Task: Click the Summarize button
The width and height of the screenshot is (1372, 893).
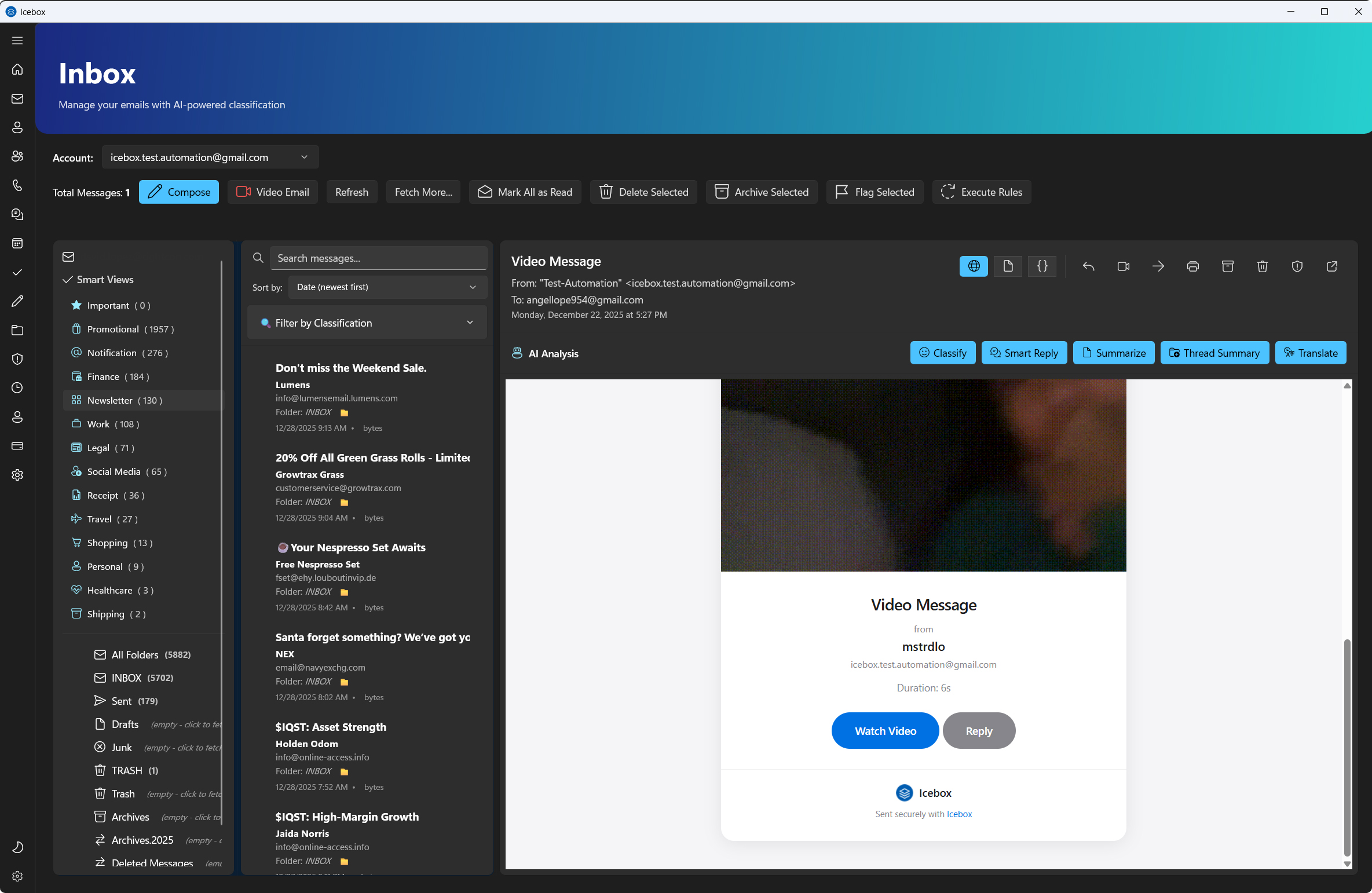Action: [x=1113, y=353]
